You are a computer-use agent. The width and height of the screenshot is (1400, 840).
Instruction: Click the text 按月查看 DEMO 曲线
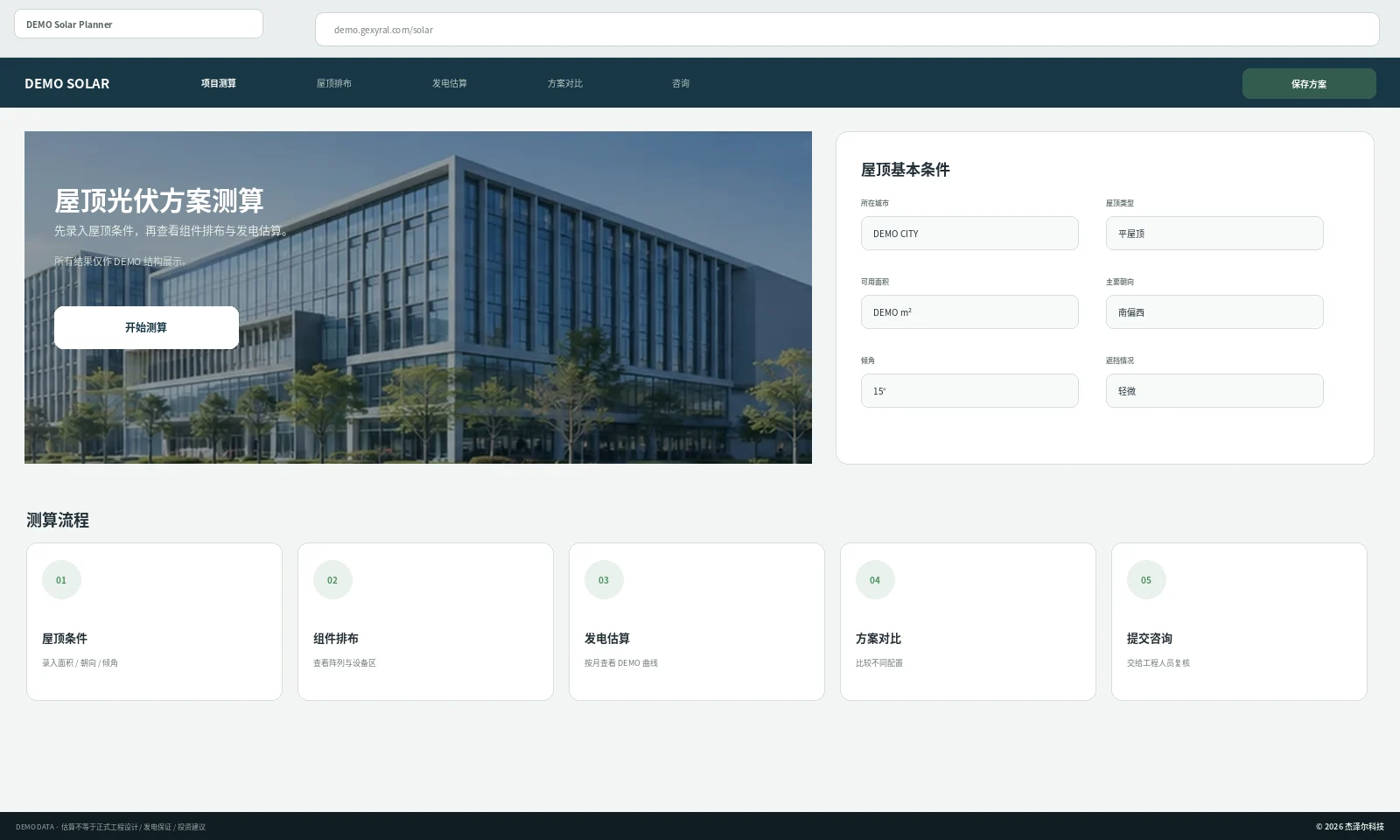[621, 663]
